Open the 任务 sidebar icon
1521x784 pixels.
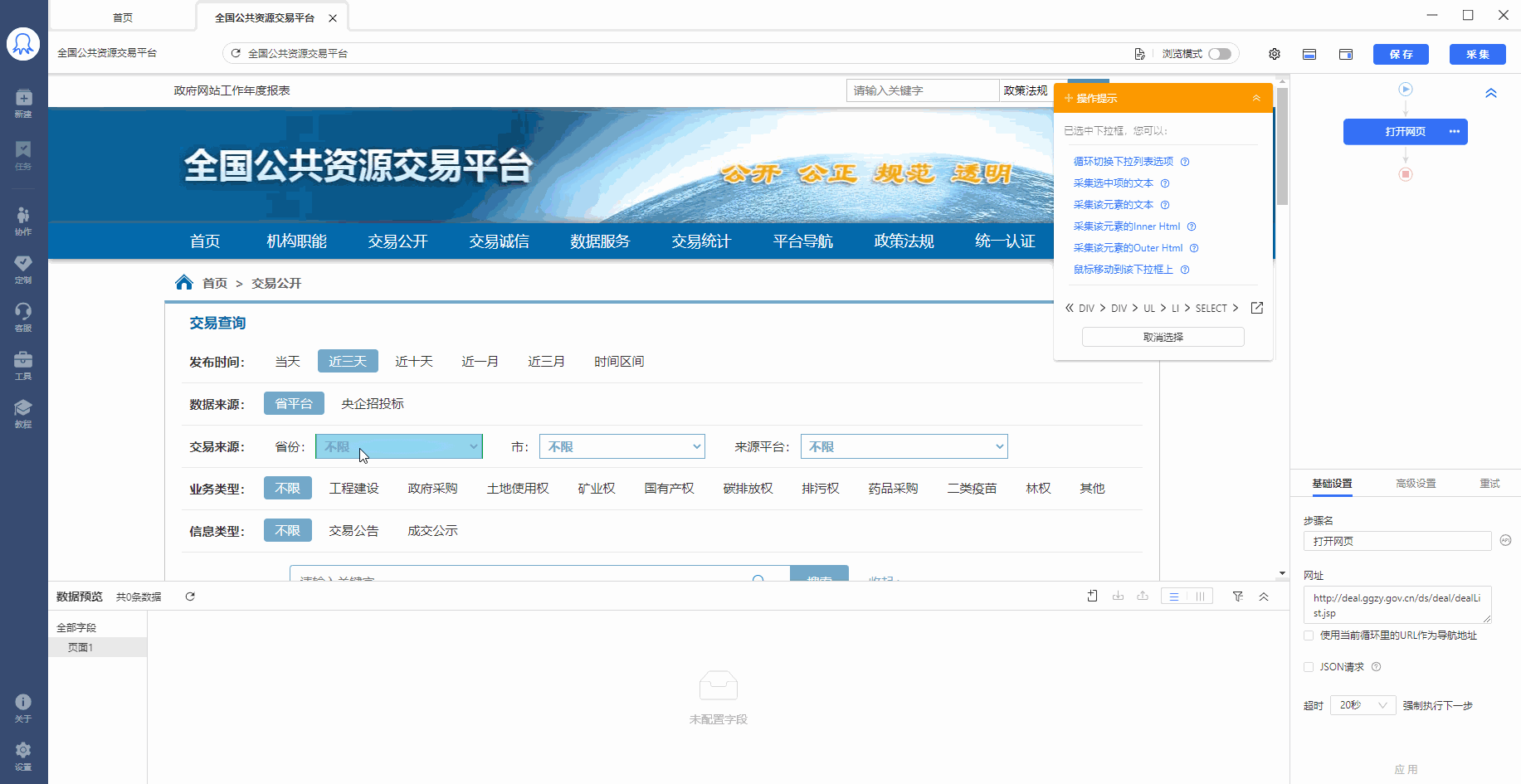point(23,155)
